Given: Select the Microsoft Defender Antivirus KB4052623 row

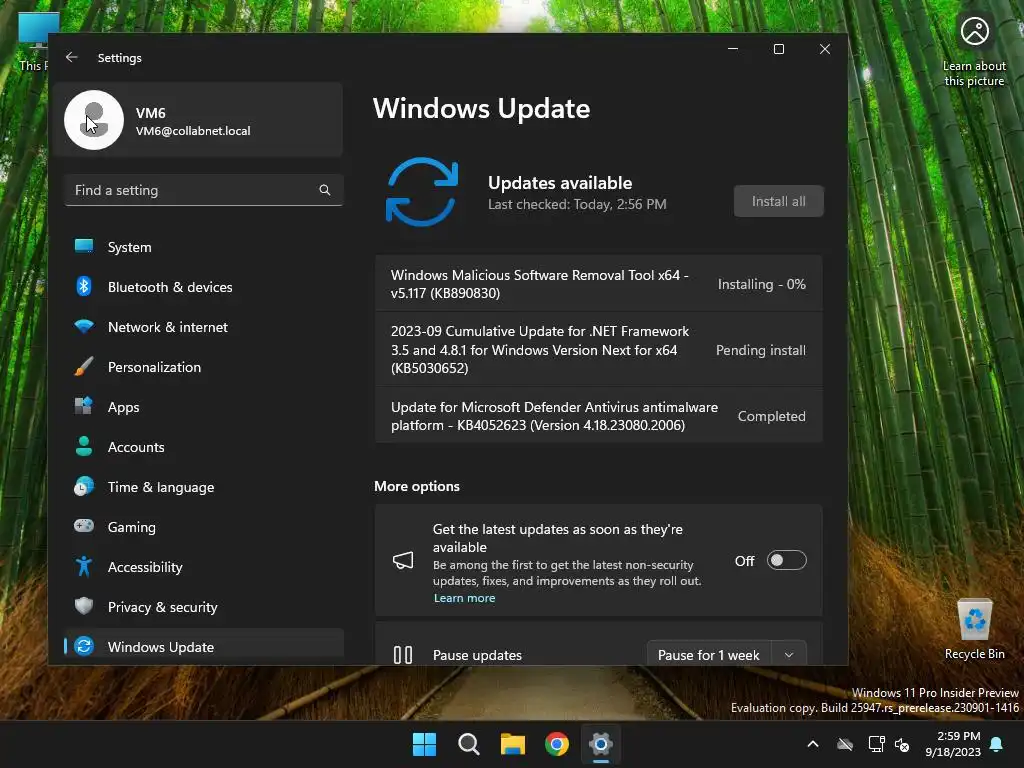Looking at the screenshot, I should [598, 415].
